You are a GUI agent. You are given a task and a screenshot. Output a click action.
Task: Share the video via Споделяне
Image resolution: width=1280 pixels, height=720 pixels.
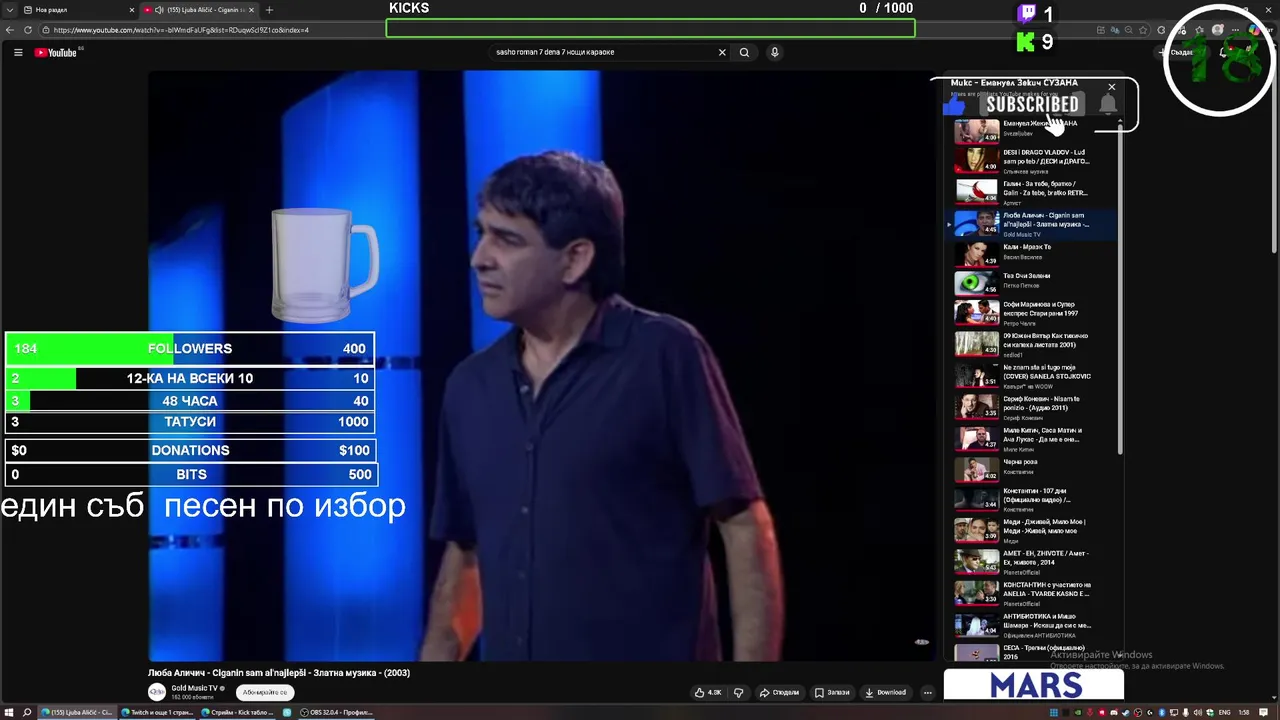pos(779,692)
